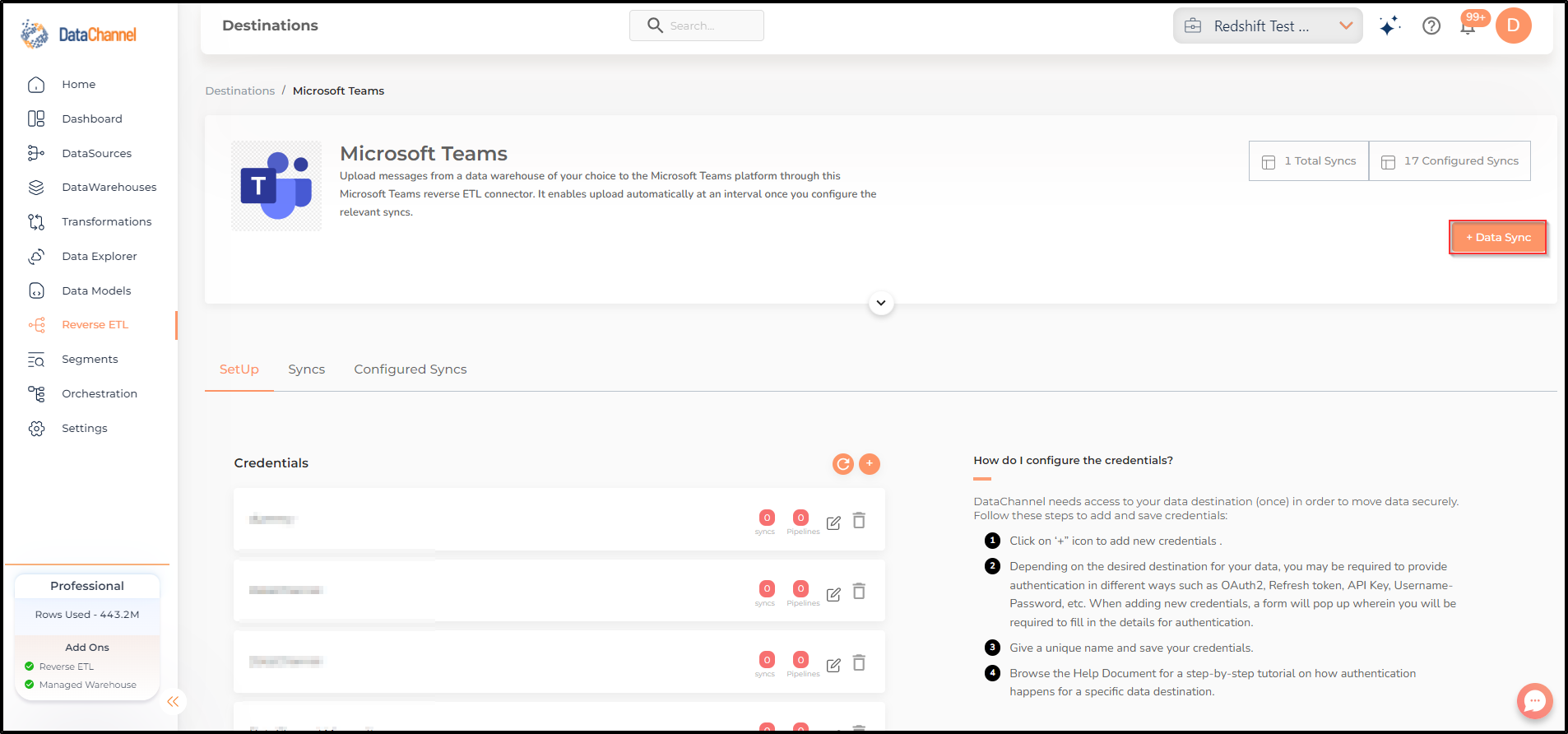The image size is (1568, 734).
Task: Click the AI sparkle icon
Action: click(1389, 26)
